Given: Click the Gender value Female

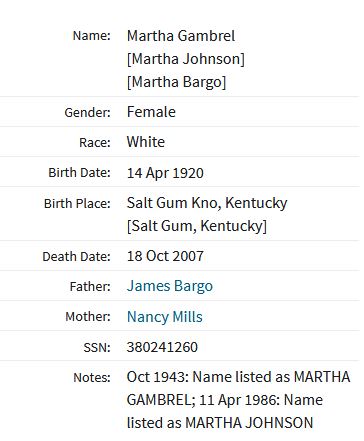Looking at the screenshot, I should 151,112.
